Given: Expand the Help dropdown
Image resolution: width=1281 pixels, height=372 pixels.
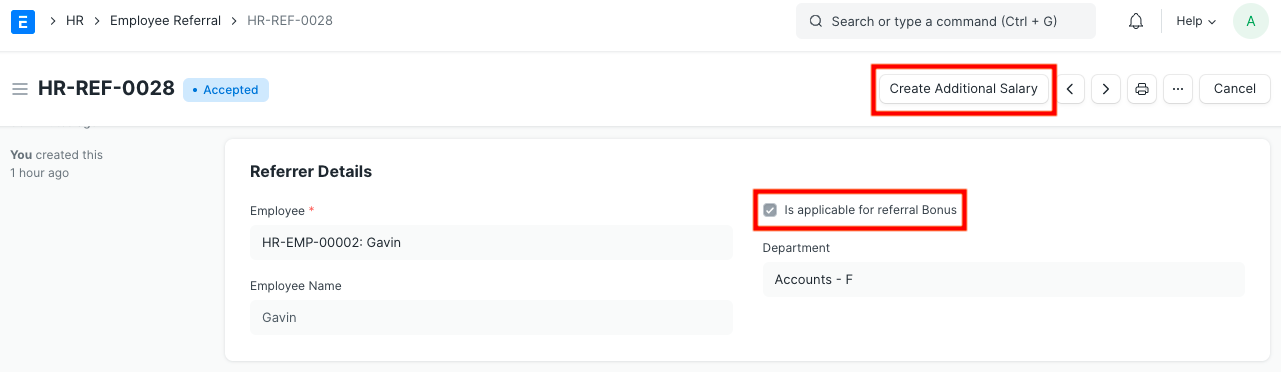Looking at the screenshot, I should [1196, 21].
